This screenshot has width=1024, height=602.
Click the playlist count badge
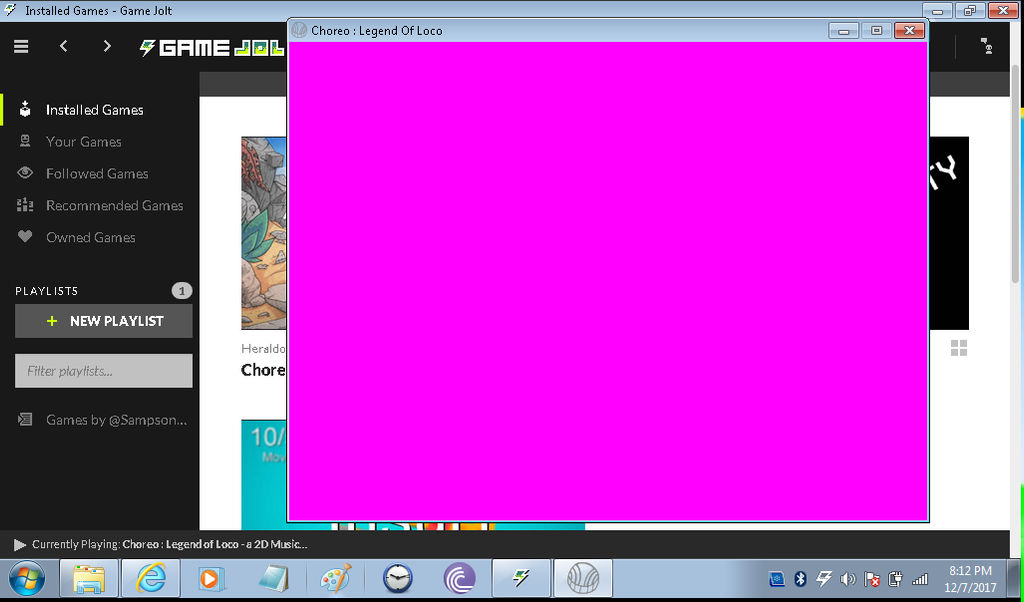pyautogui.click(x=182, y=291)
